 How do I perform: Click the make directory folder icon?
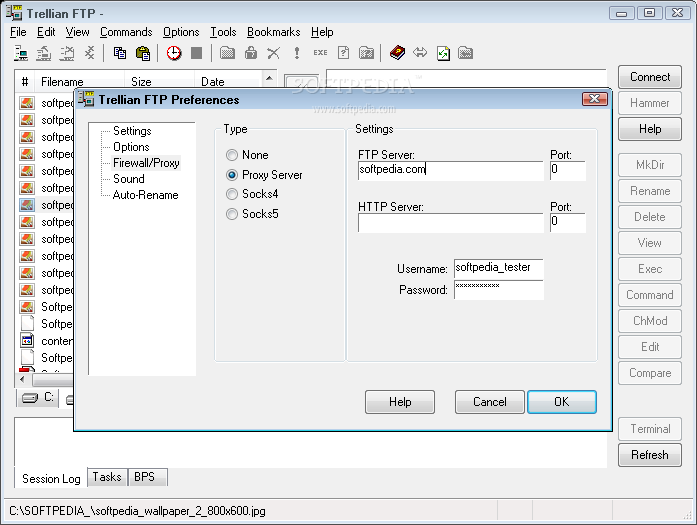click(x=227, y=53)
